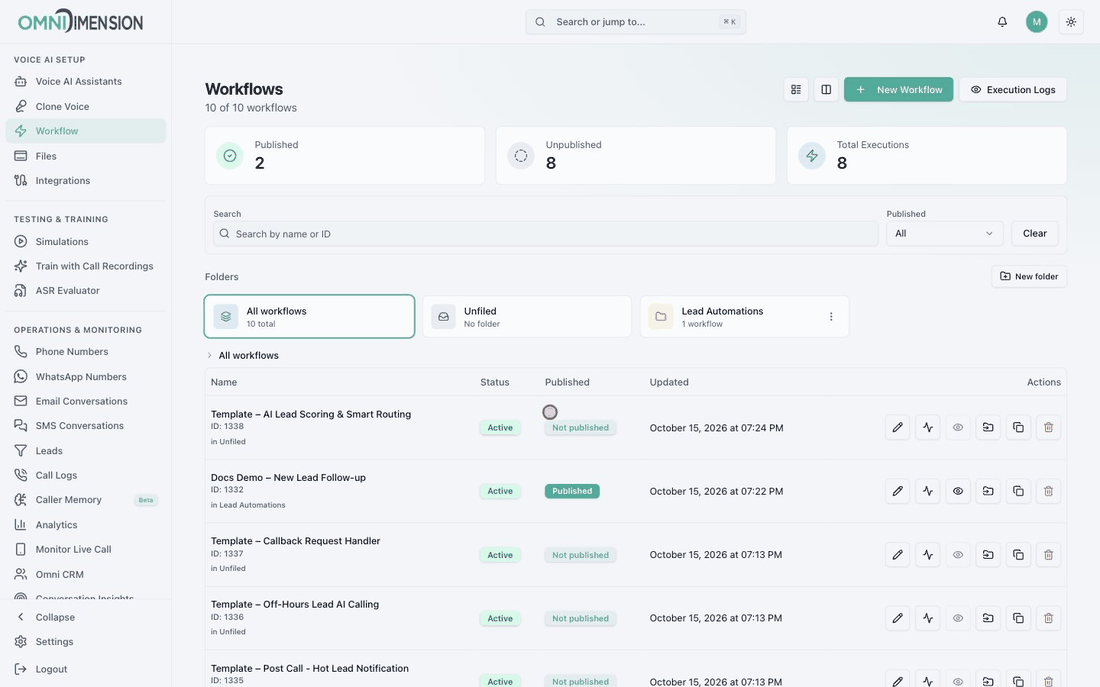This screenshot has height=687, width=1100.
Task: Move AI Lead Scoring workflow to folder
Action: (988, 427)
